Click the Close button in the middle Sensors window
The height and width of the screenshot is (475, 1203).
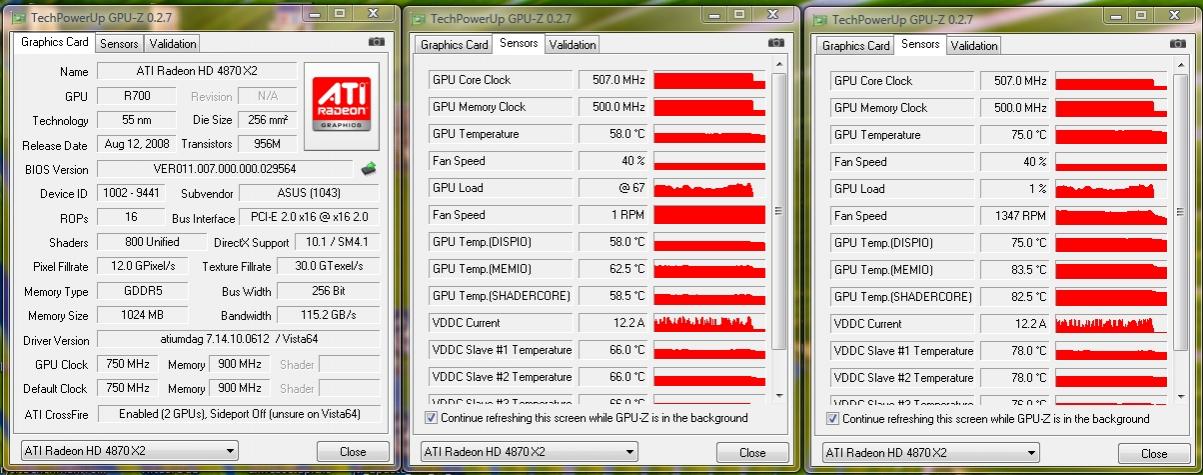(x=753, y=452)
